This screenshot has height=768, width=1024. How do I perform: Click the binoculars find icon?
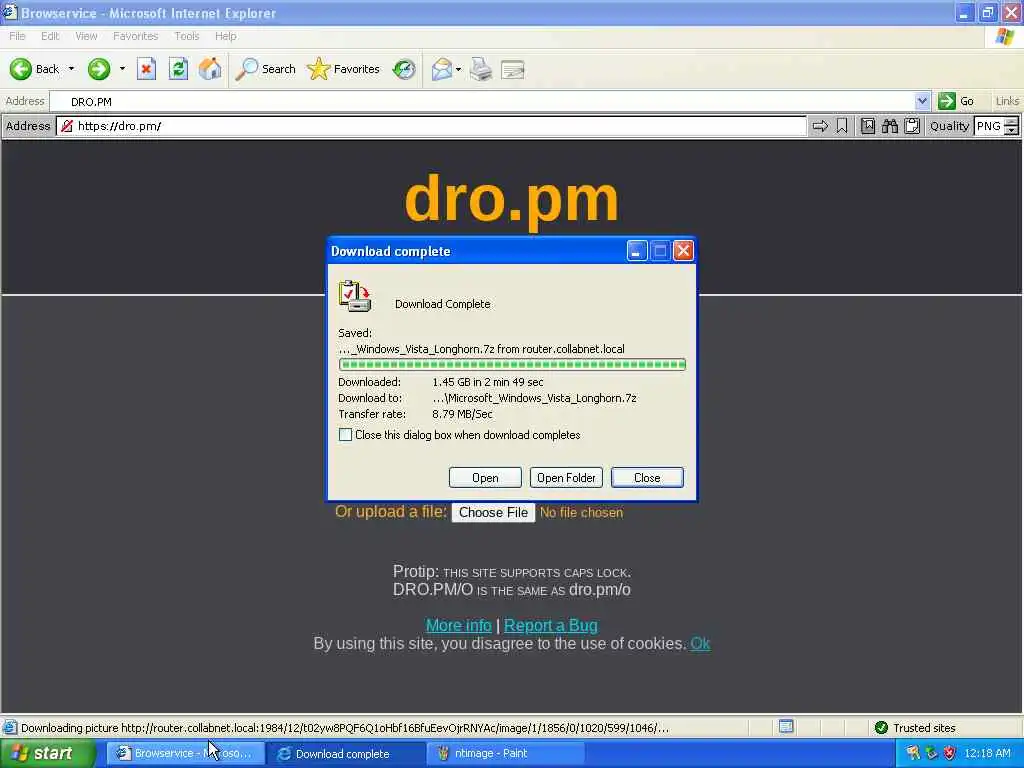click(x=889, y=126)
